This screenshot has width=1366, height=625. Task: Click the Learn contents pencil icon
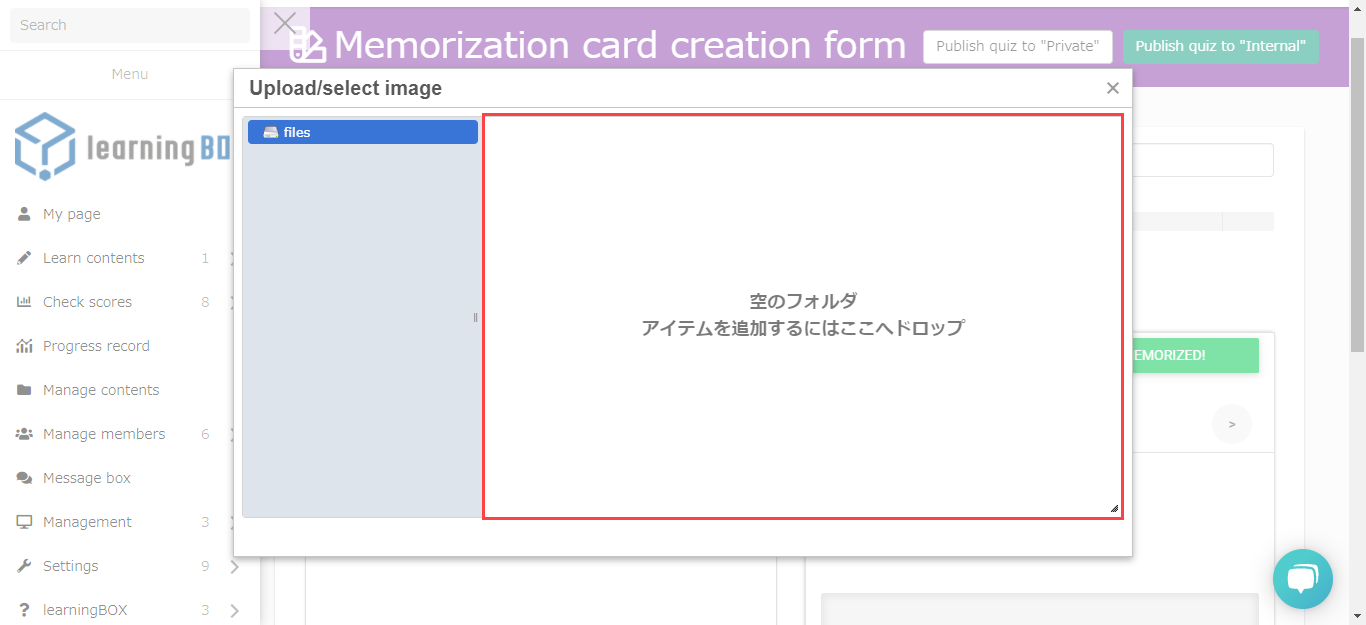coord(24,258)
